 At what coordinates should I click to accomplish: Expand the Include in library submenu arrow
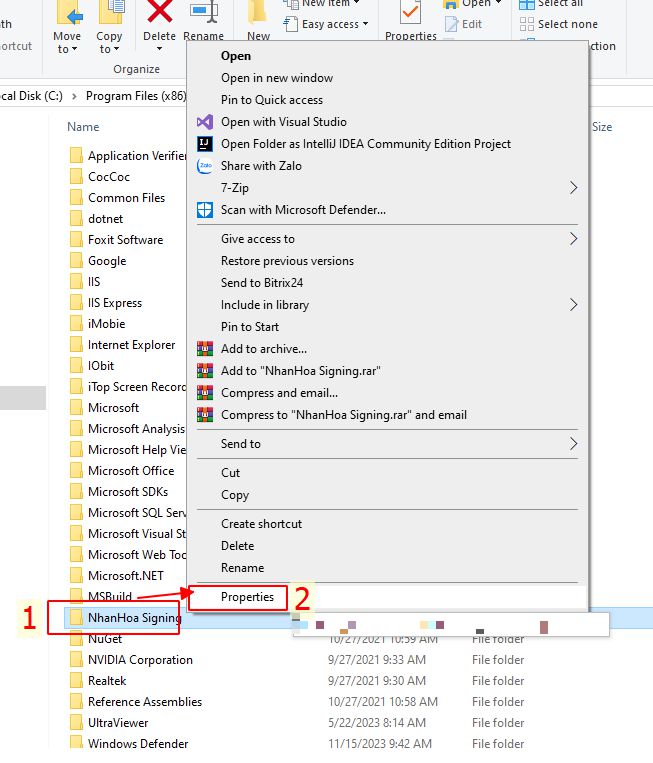(573, 305)
